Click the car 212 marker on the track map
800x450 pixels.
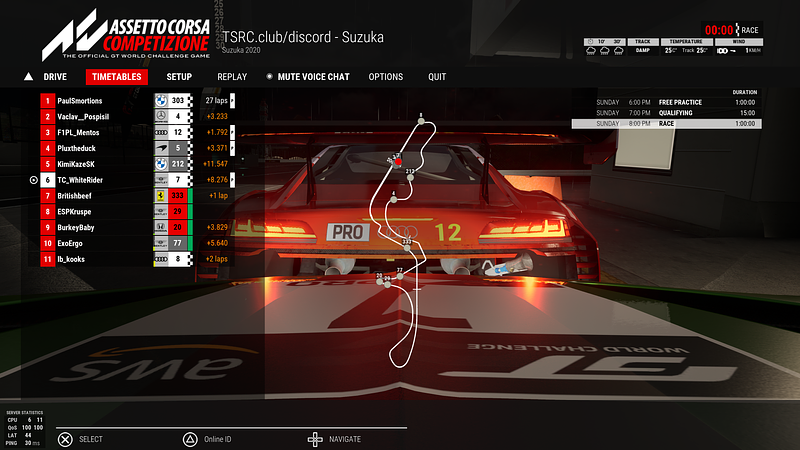(410, 178)
